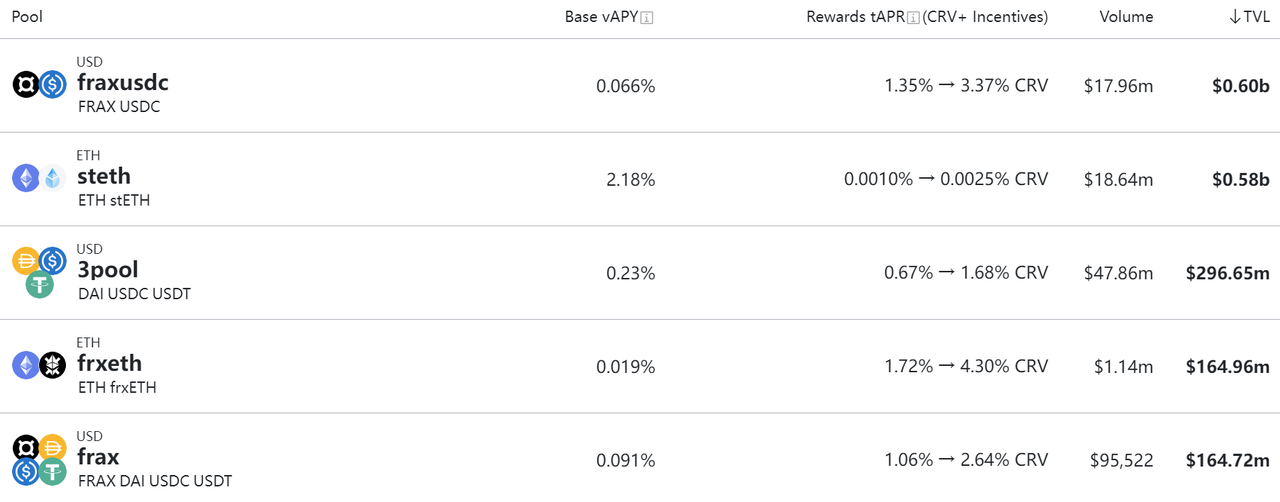Click the Pool column header

coord(27,17)
